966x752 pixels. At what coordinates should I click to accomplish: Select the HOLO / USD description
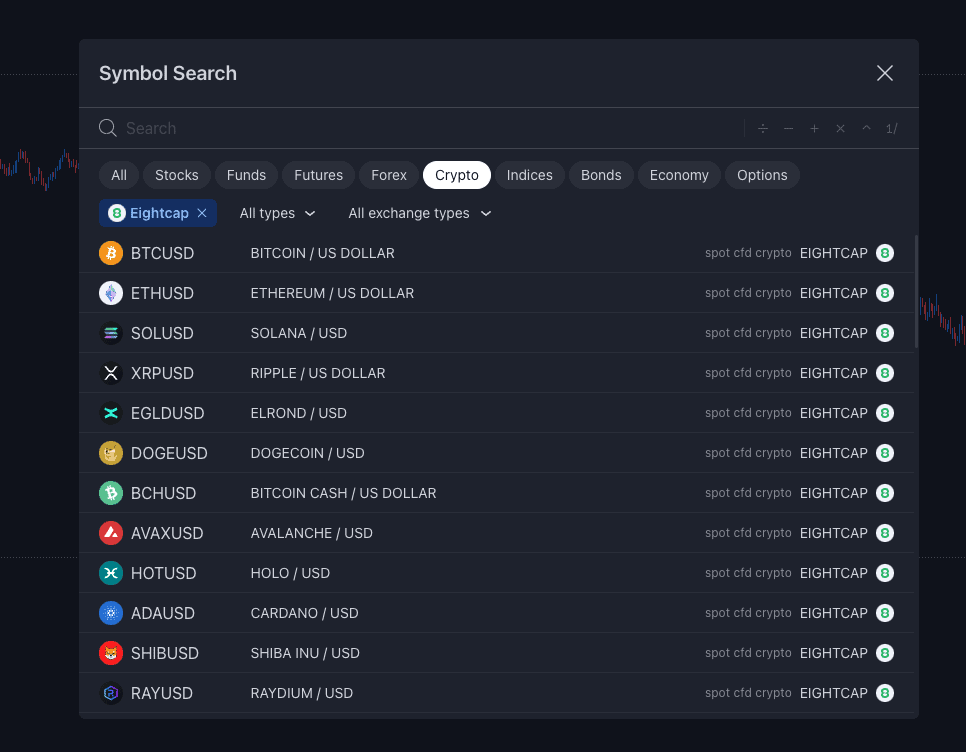click(x=290, y=573)
